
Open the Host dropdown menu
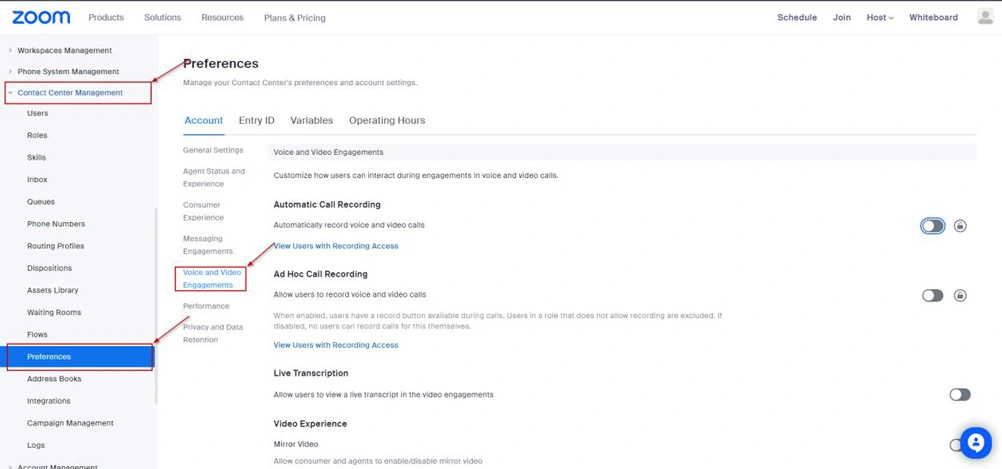(x=879, y=18)
